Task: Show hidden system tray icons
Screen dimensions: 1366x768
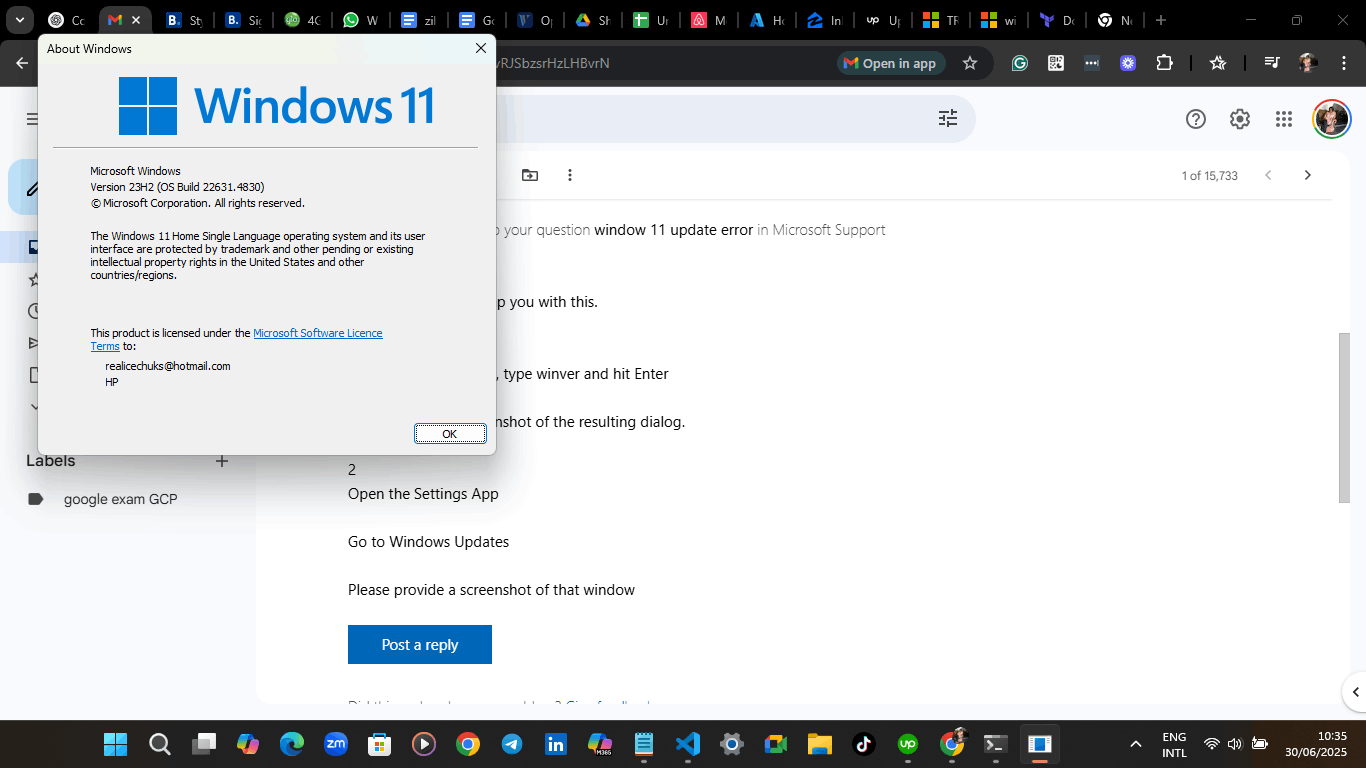Action: pos(1136,744)
